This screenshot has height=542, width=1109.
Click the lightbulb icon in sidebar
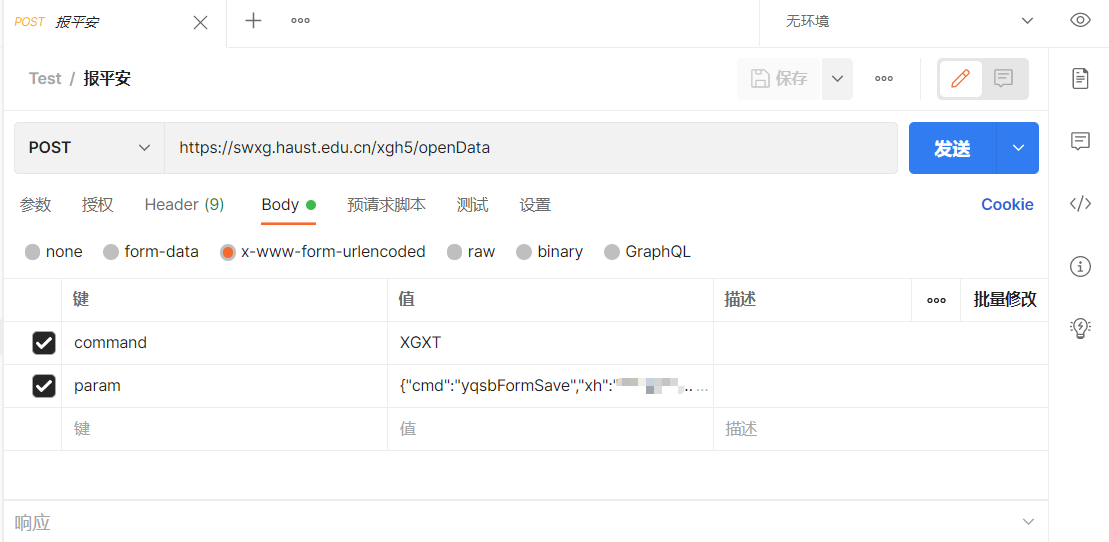pos(1080,328)
